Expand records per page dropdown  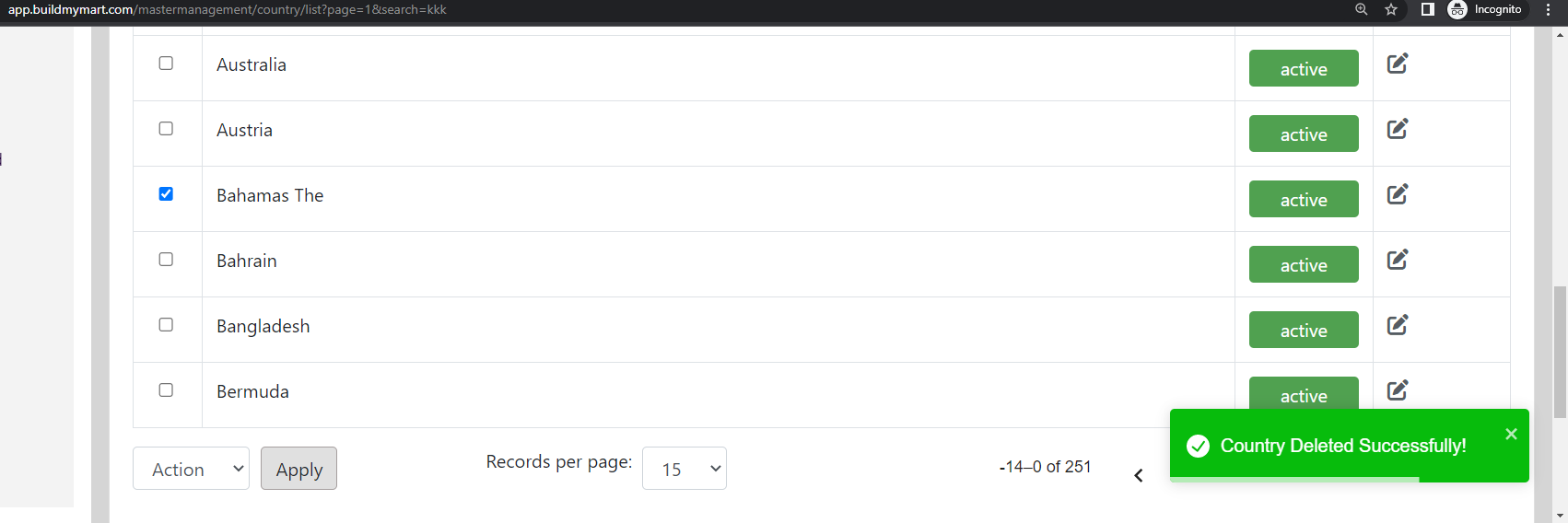coord(685,469)
